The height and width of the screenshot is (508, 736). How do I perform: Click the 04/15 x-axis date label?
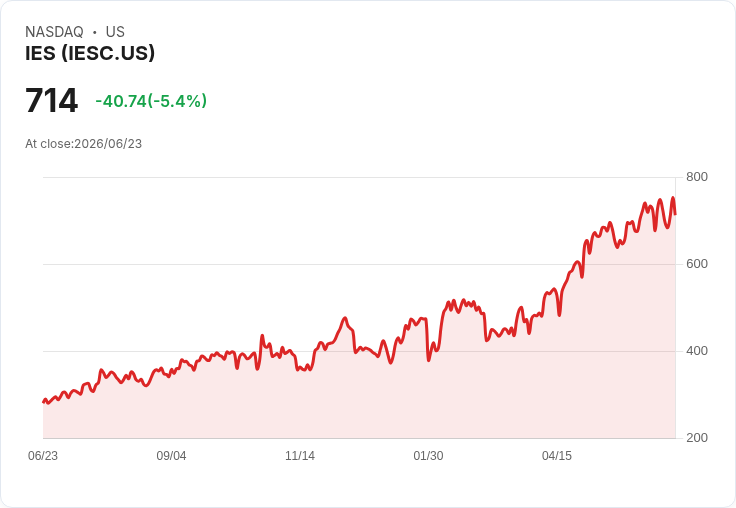557,456
